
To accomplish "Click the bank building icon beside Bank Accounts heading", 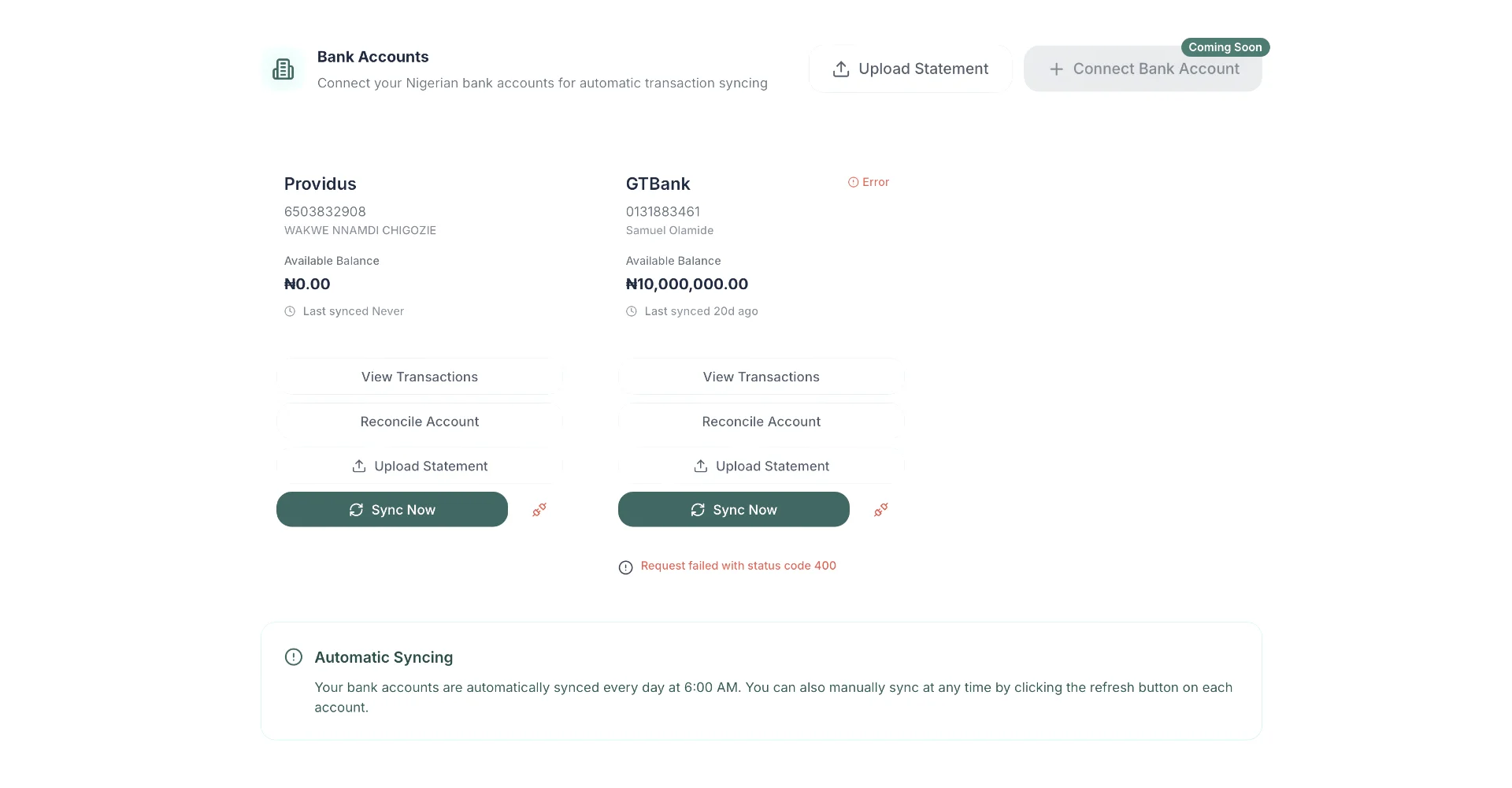I will pos(283,69).
